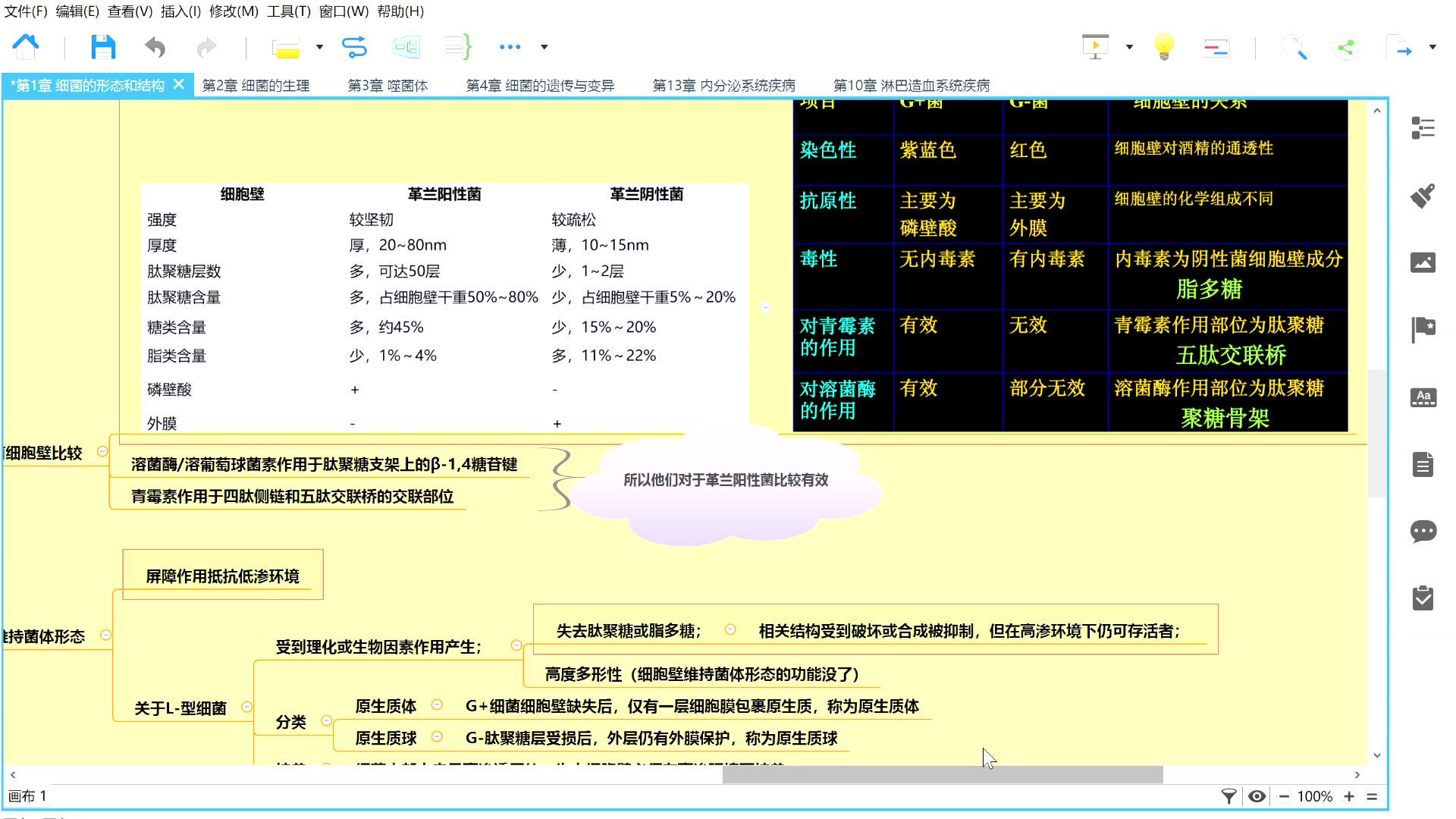Switch to 第10章 淋巴造血系统疾病 tab

pyautogui.click(x=912, y=86)
